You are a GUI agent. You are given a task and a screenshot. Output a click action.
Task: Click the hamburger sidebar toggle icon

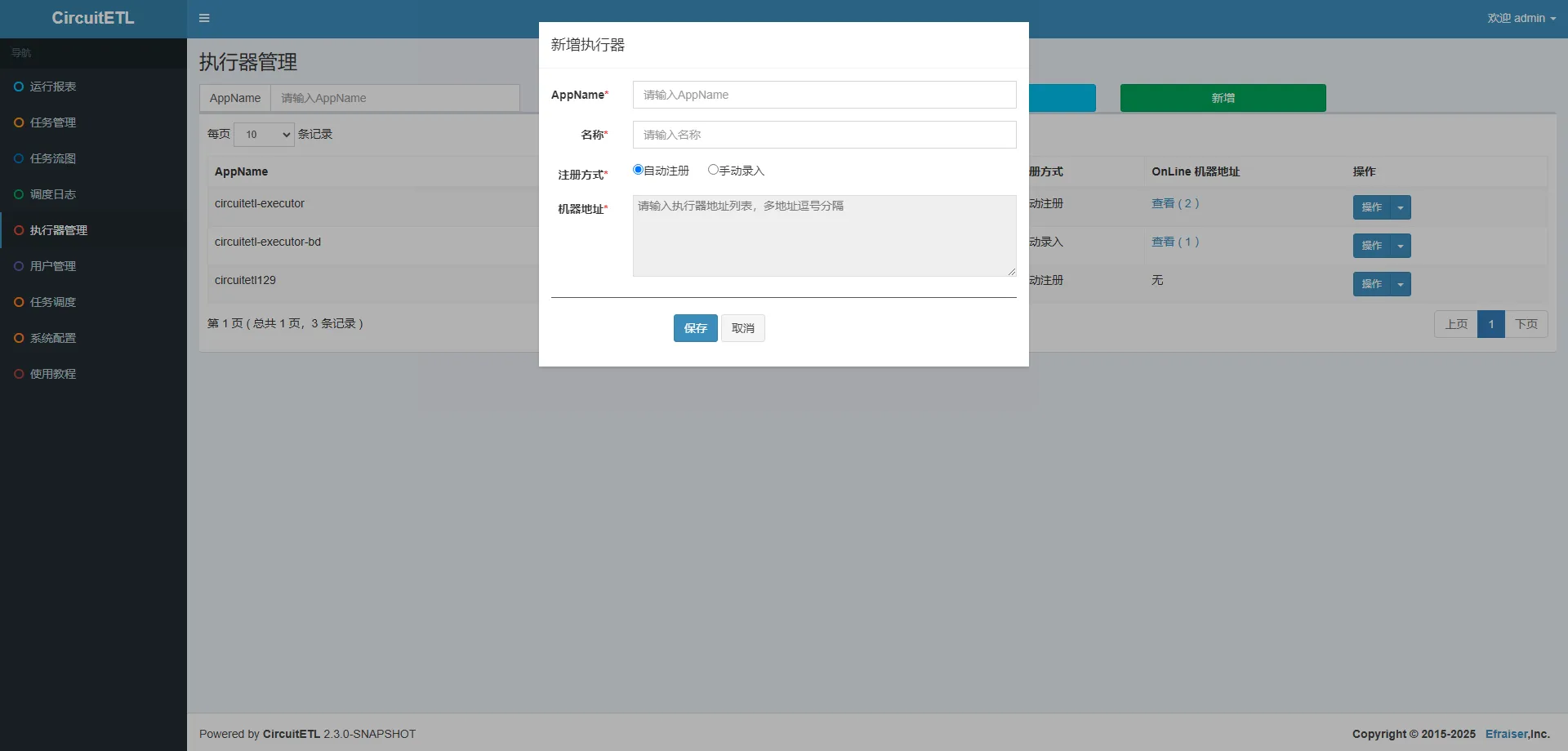(x=204, y=18)
